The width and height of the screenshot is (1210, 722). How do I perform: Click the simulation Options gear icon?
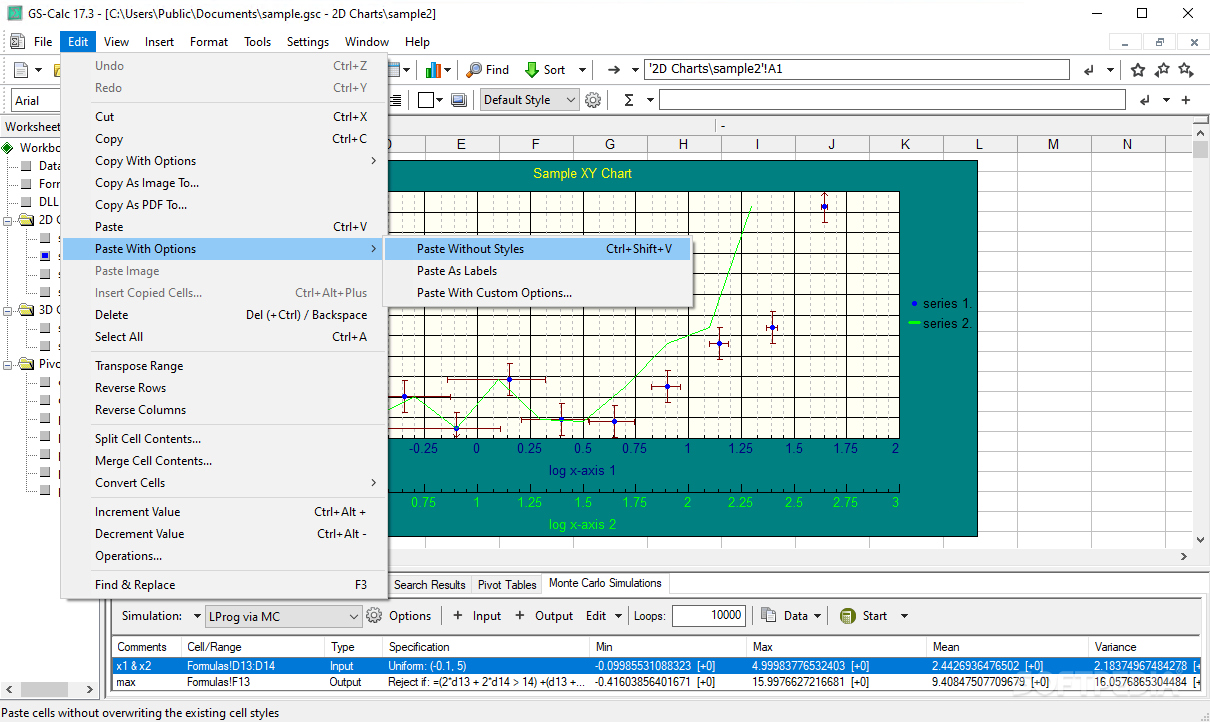375,616
